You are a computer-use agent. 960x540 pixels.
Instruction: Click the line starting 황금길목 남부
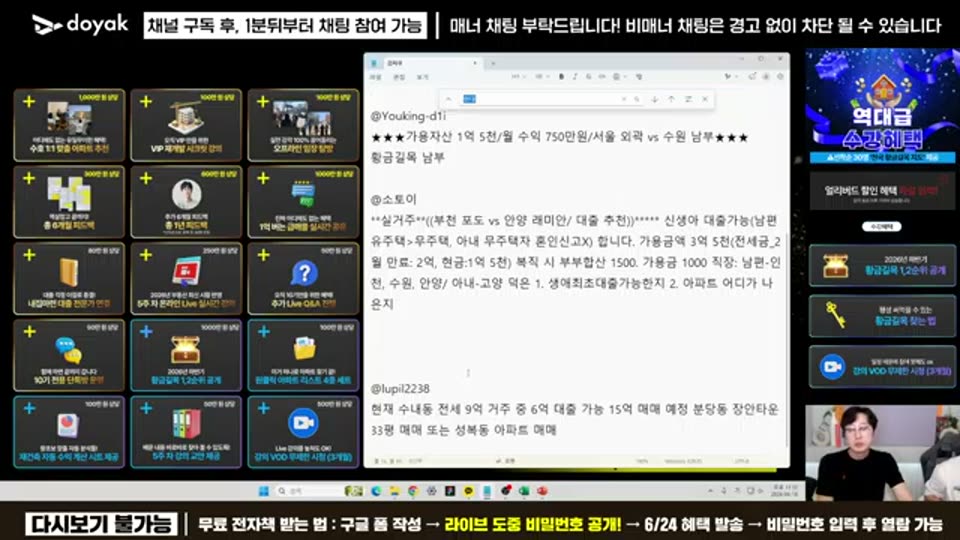[408, 157]
